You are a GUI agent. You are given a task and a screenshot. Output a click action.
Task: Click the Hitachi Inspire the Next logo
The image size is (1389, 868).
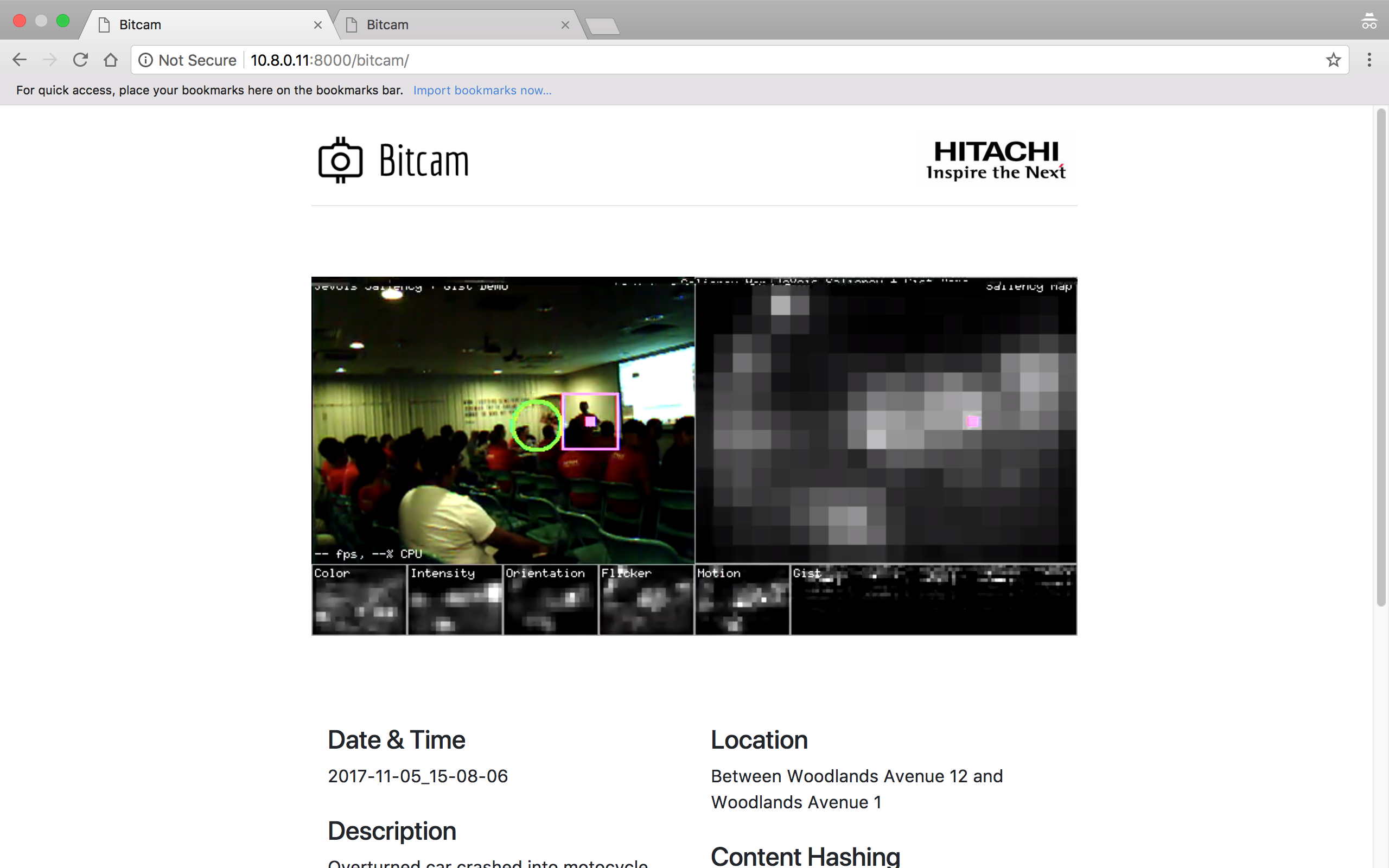(996, 159)
